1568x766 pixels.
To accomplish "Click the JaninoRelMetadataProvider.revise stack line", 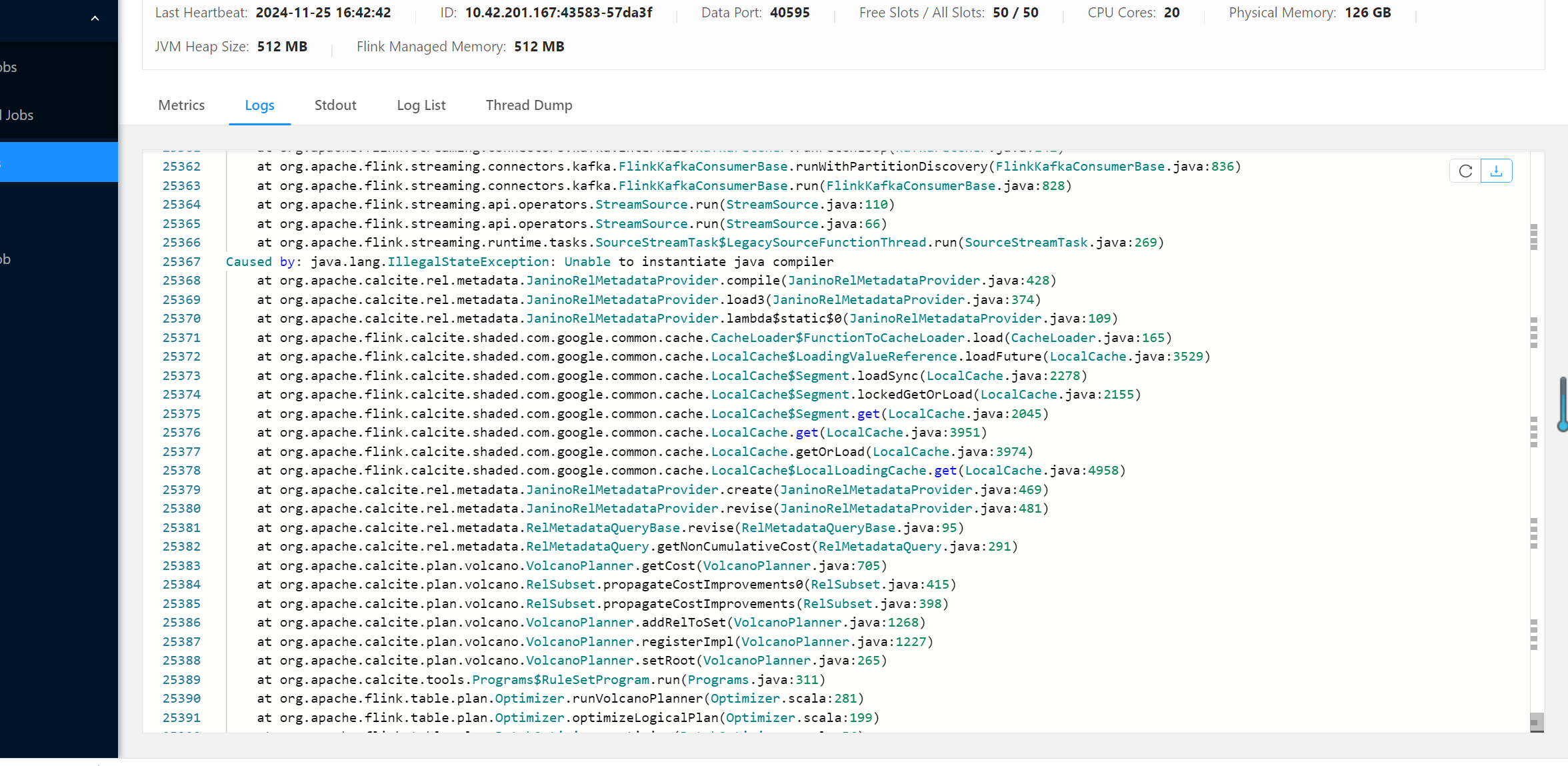I will point(653,509).
